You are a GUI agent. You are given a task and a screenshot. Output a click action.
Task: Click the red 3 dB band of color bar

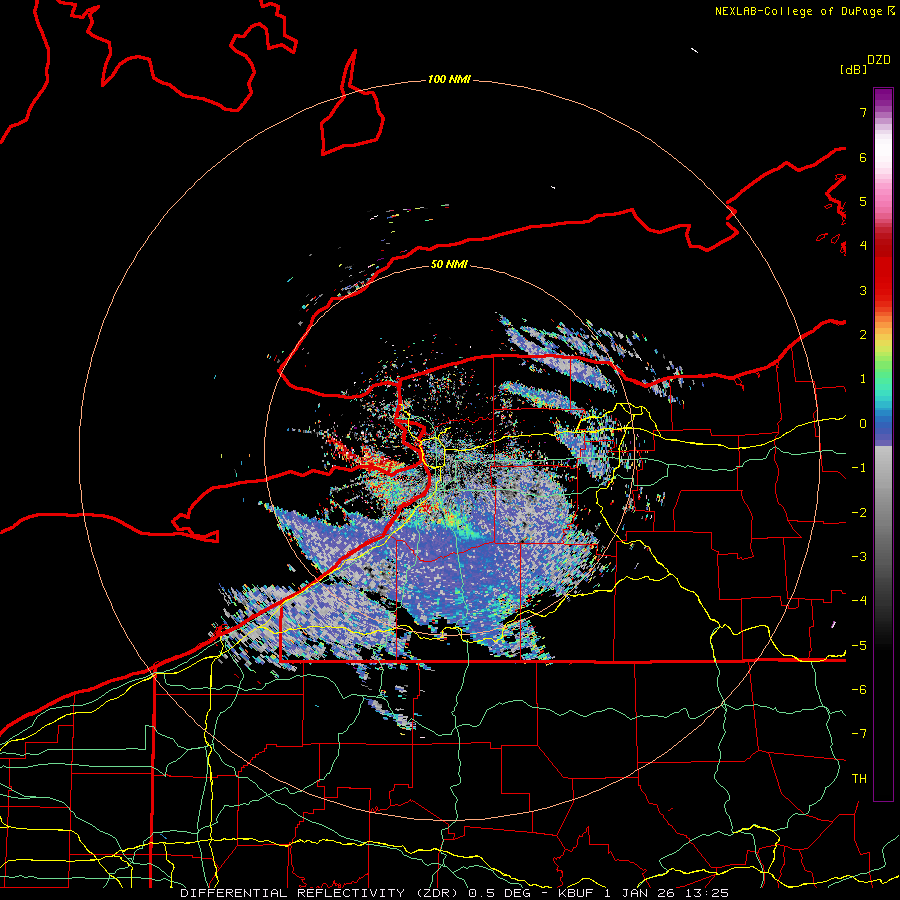click(883, 281)
